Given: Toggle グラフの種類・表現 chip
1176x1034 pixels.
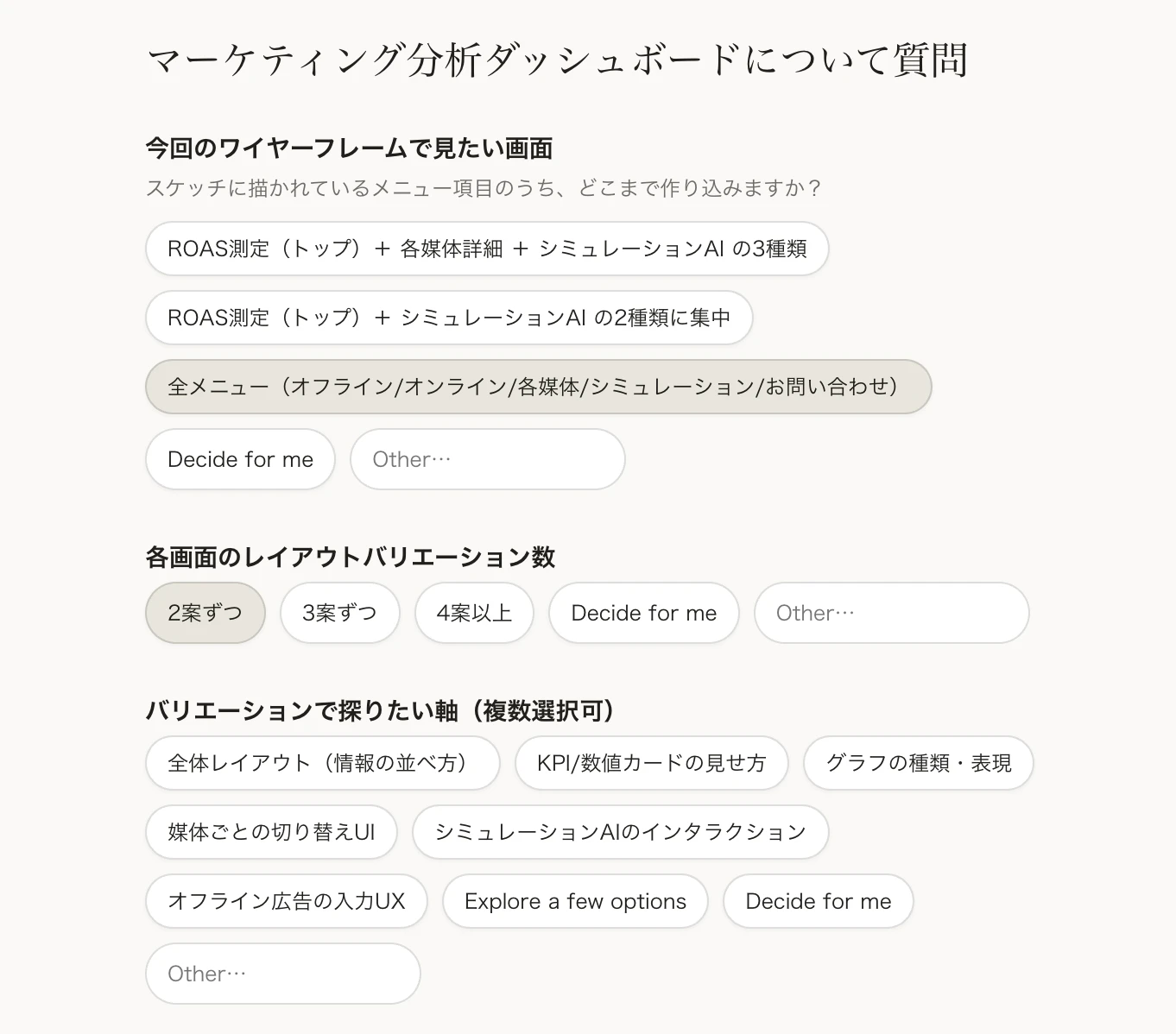Looking at the screenshot, I should [x=919, y=763].
